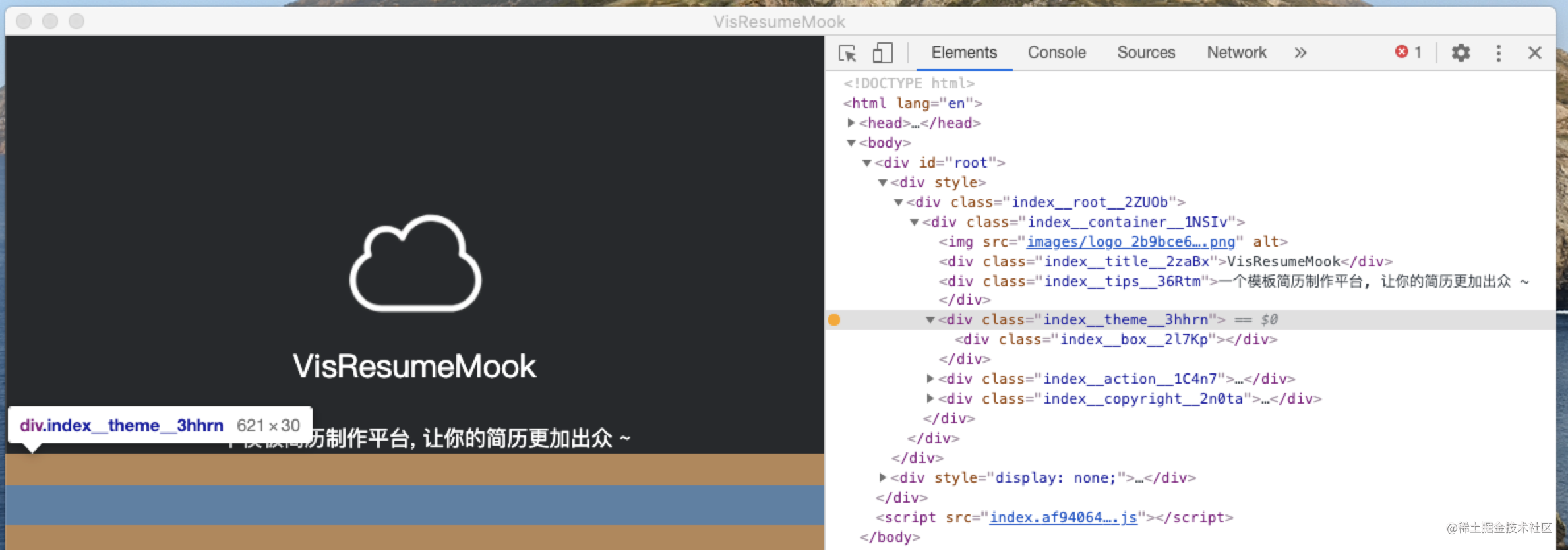Expand the index__copyright div node

[x=930, y=398]
